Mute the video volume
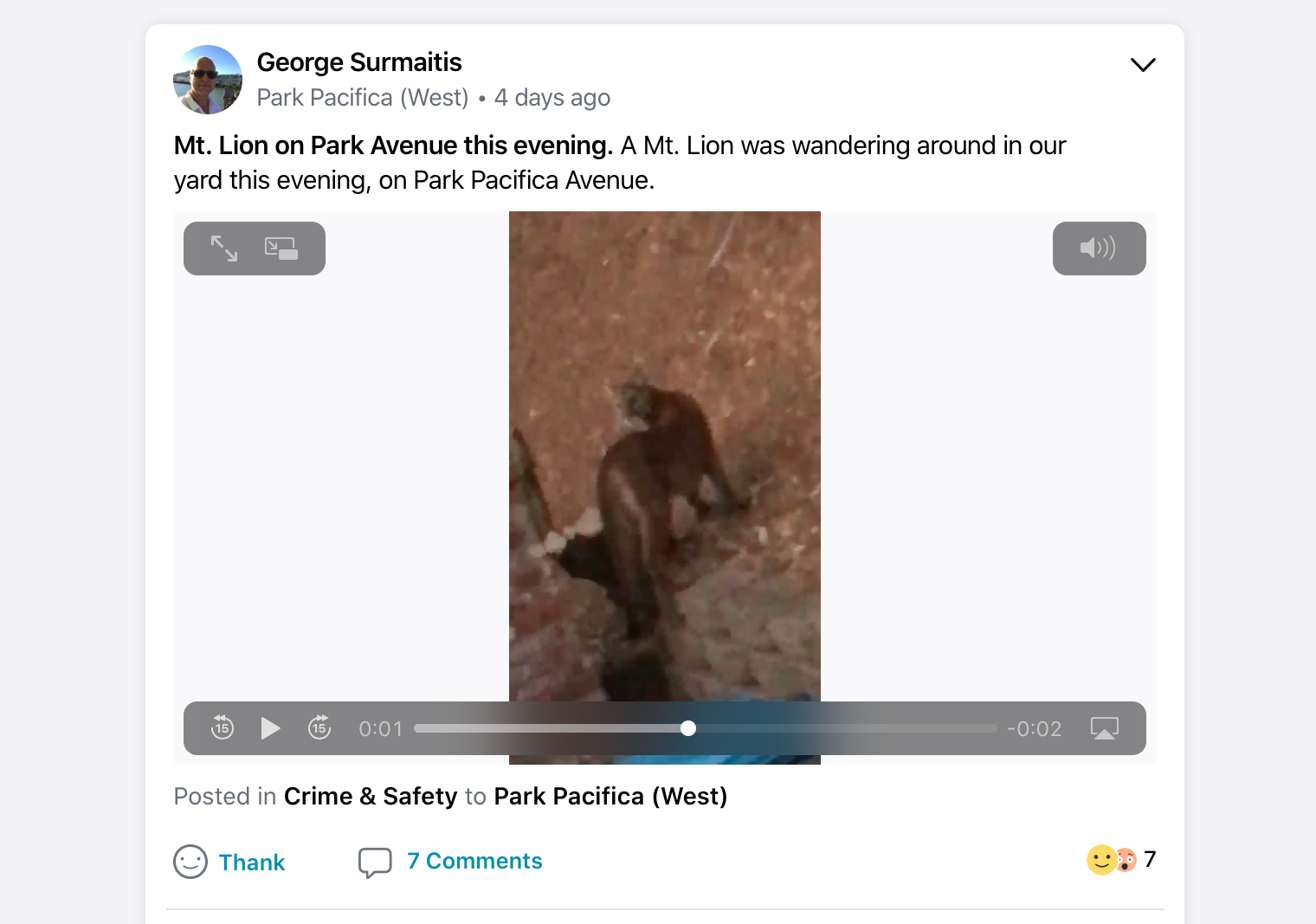The height and width of the screenshot is (924, 1316). click(1098, 249)
